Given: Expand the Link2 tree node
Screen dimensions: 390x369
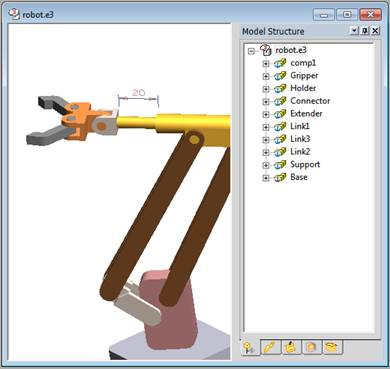Looking at the screenshot, I should [x=266, y=152].
